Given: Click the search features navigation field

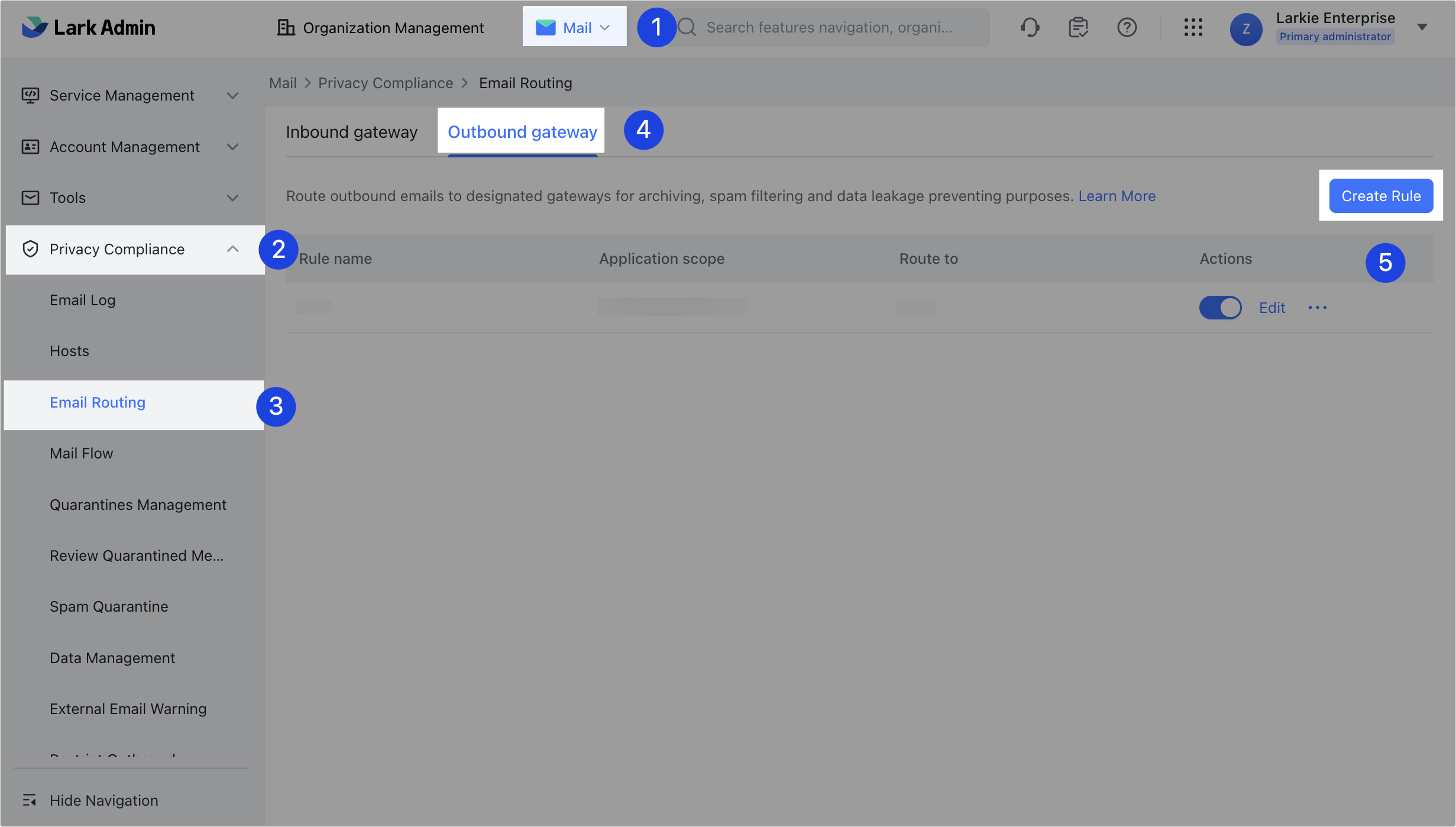Looking at the screenshot, I should tap(828, 27).
